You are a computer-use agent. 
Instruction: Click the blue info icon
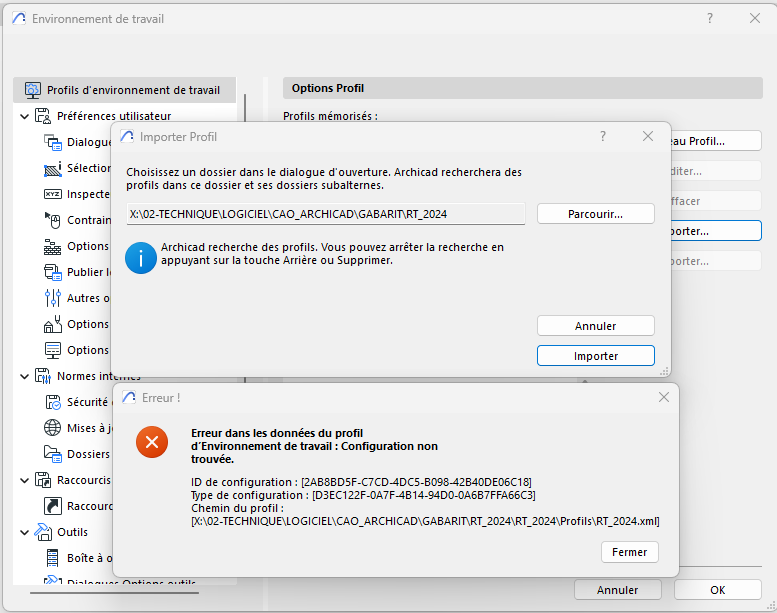tap(141, 258)
